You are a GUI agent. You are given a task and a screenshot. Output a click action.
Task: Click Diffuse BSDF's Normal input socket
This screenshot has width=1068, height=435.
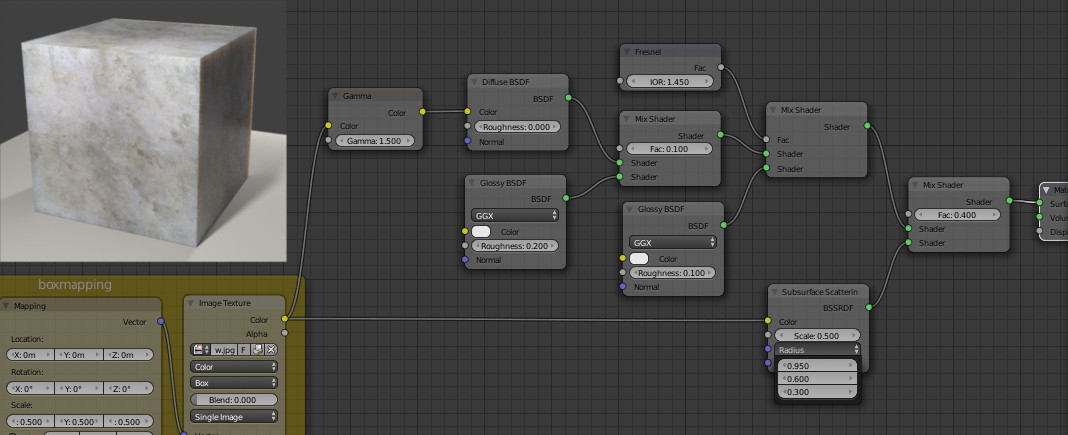coord(467,142)
